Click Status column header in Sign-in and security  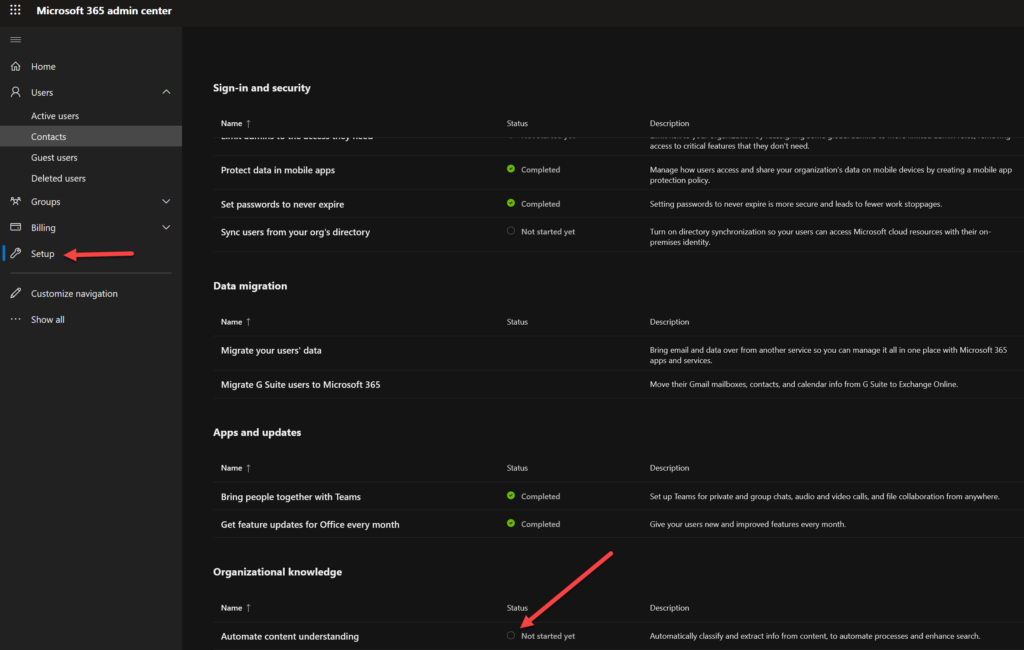(x=517, y=123)
